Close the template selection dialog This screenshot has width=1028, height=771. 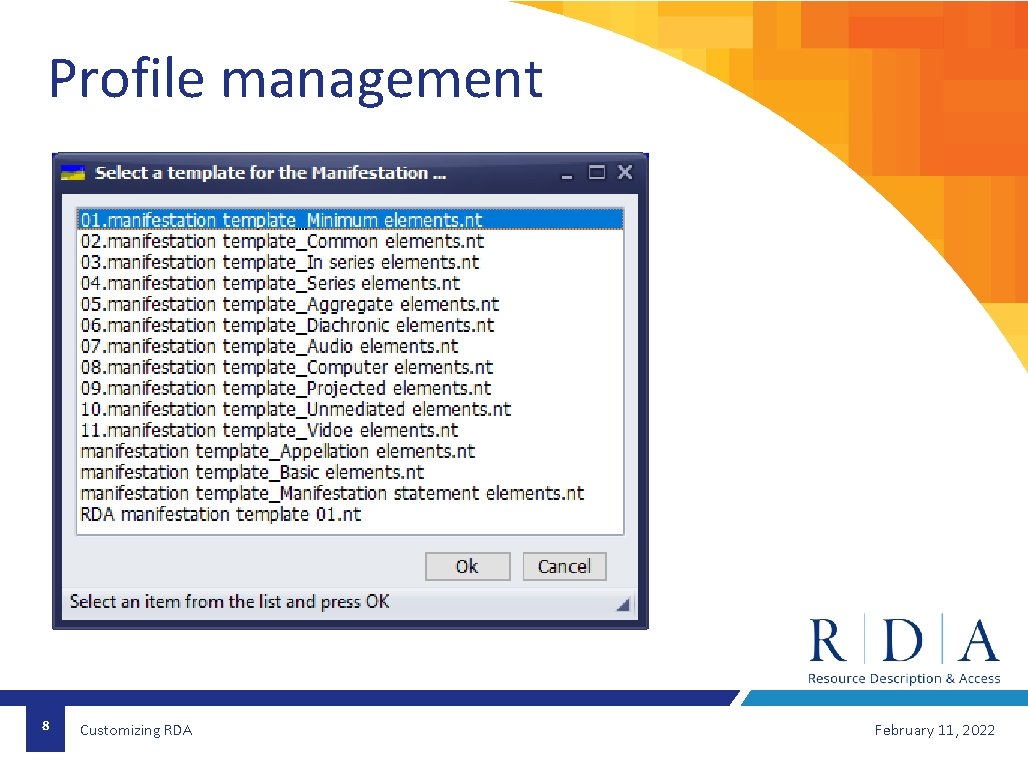point(625,172)
